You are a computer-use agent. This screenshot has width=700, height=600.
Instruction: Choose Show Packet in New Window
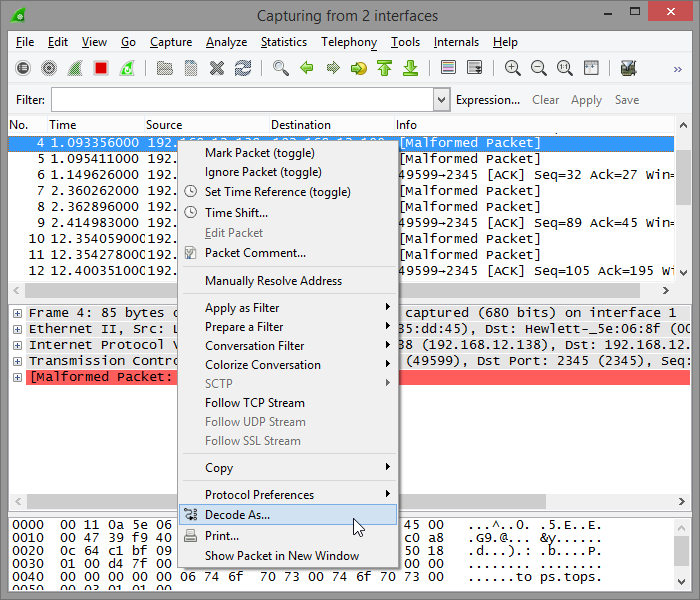pos(288,556)
